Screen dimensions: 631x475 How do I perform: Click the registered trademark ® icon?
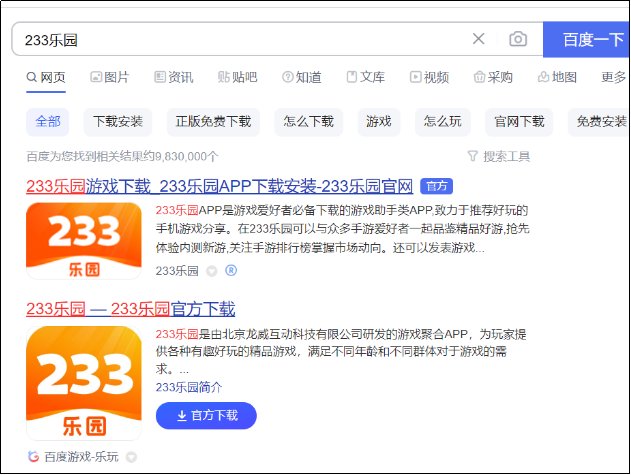pos(231,271)
